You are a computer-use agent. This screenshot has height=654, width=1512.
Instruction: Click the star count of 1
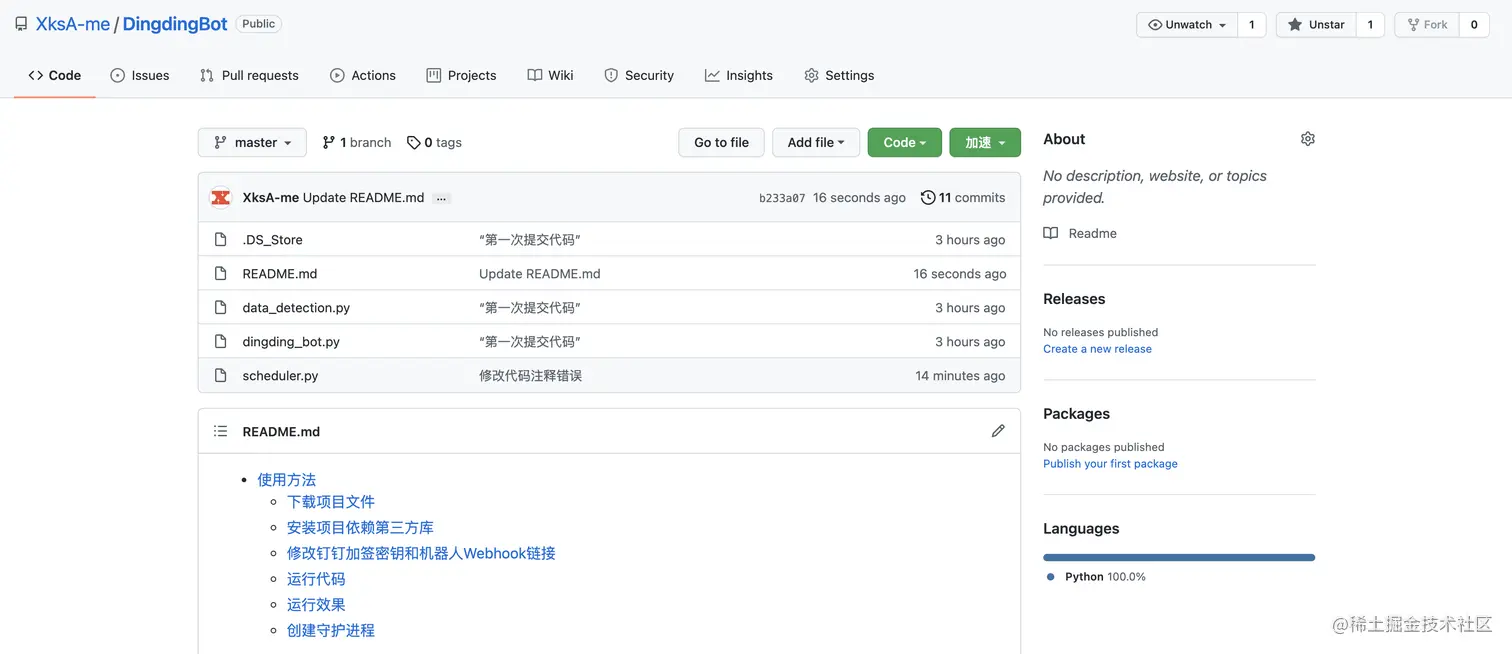pos(1370,25)
